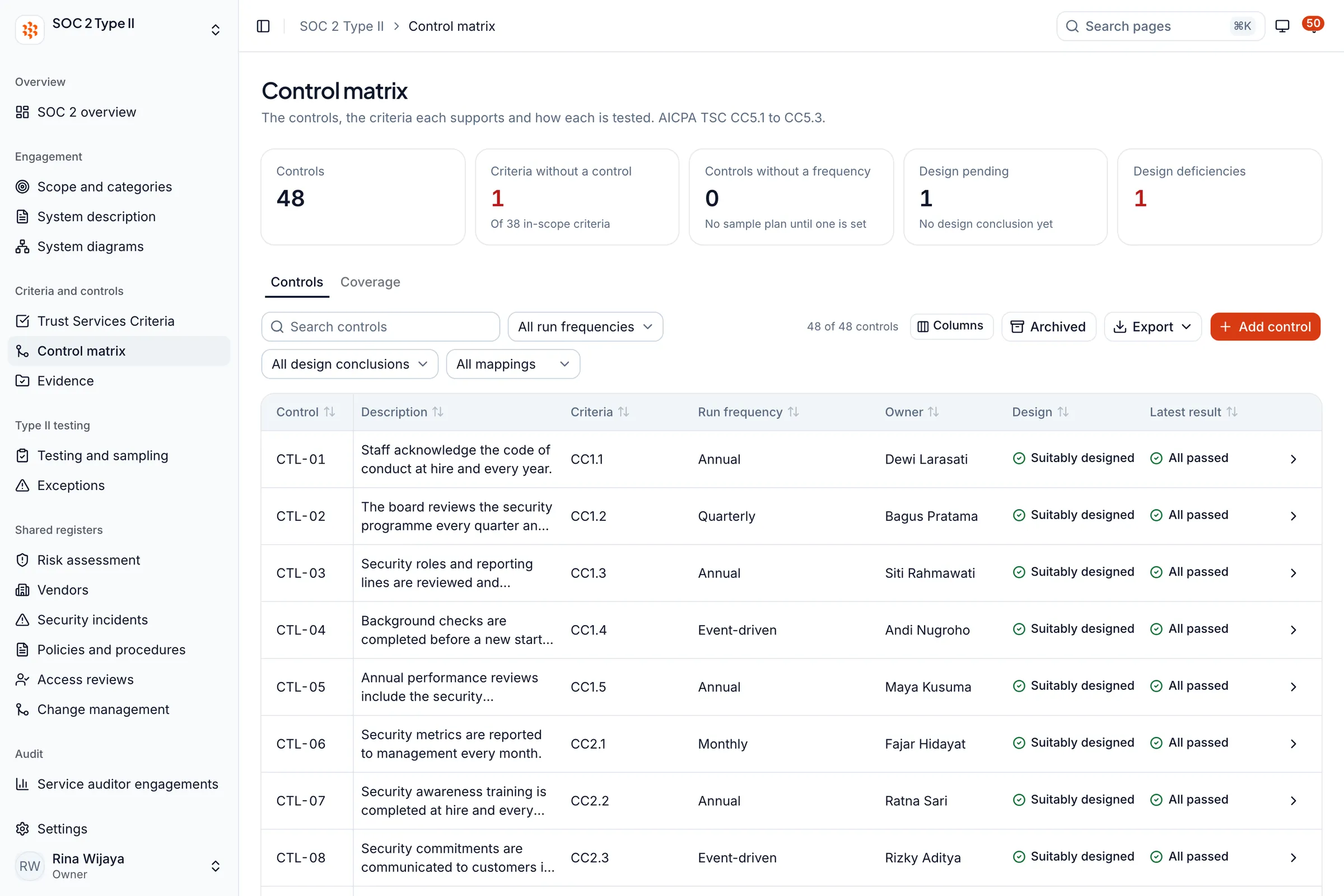This screenshot has width=1344, height=896.
Task: Open Policies and procedures in sidebar
Action: [119, 650]
